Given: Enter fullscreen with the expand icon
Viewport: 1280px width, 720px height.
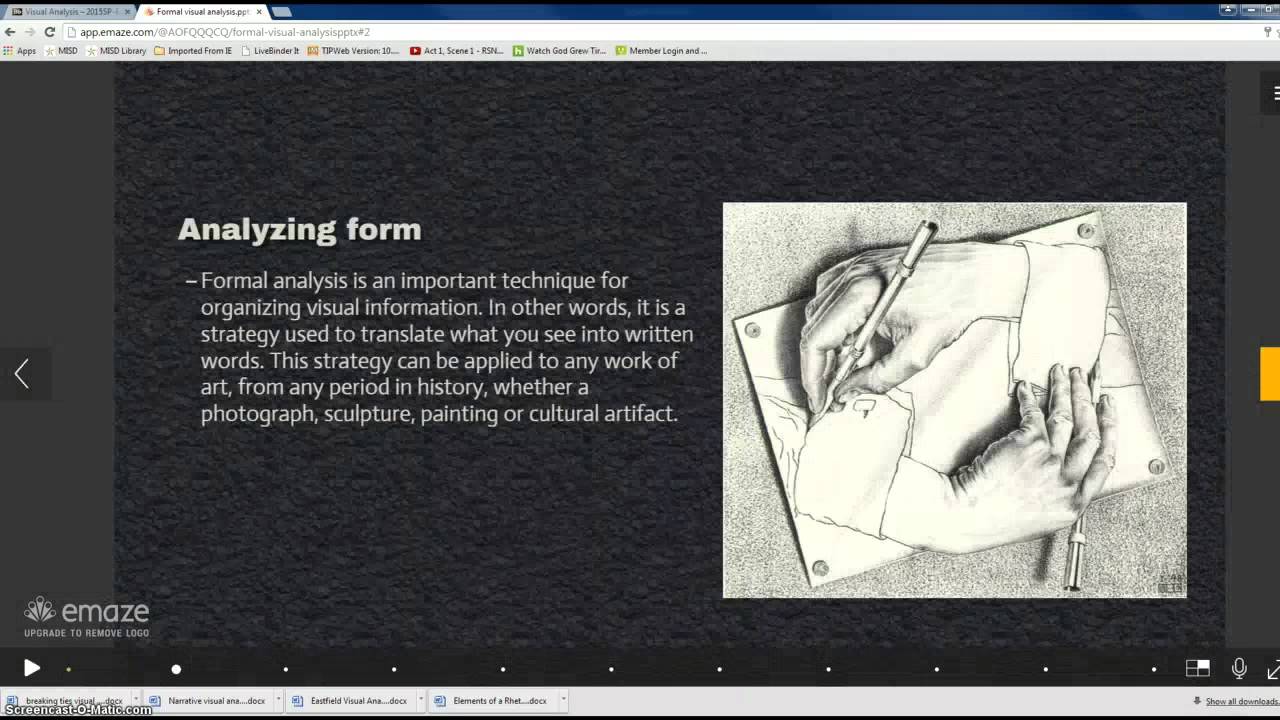Looking at the screenshot, I should [x=1273, y=670].
